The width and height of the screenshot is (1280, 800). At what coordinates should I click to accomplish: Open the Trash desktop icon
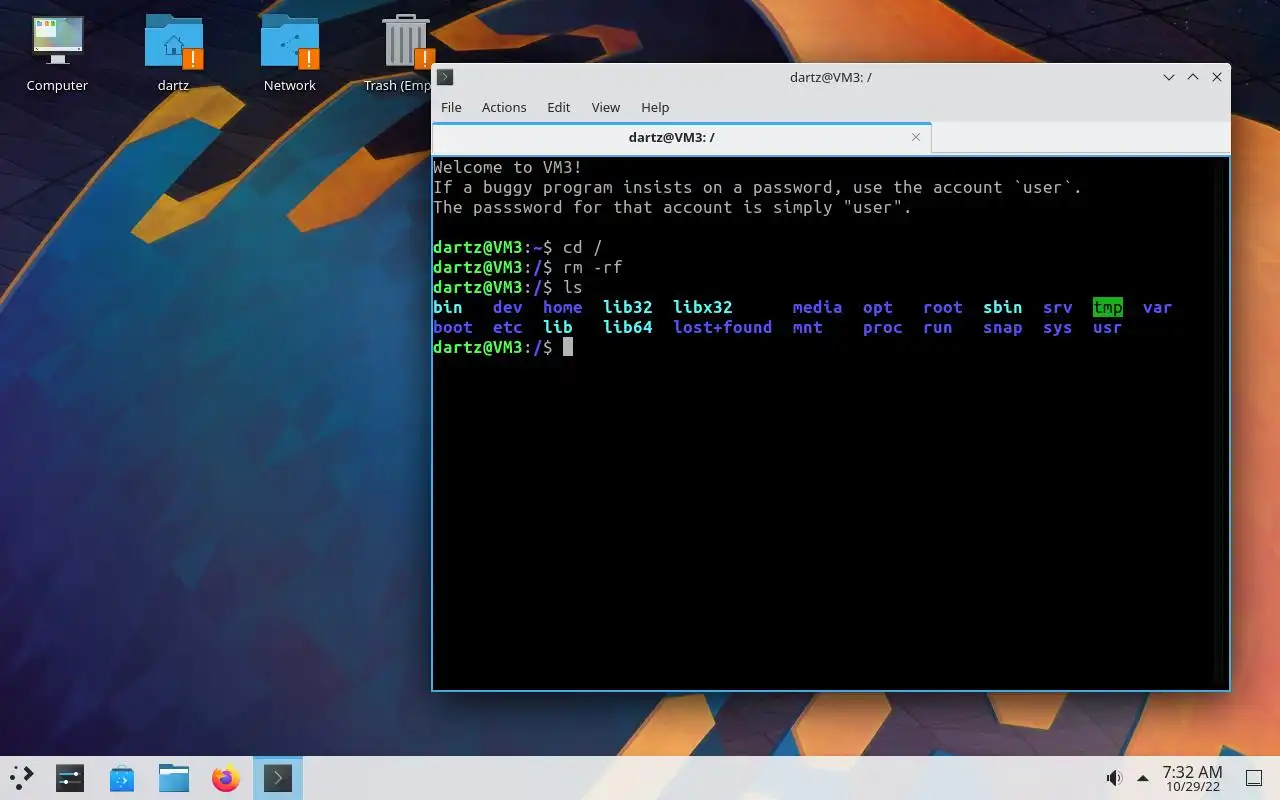[404, 54]
